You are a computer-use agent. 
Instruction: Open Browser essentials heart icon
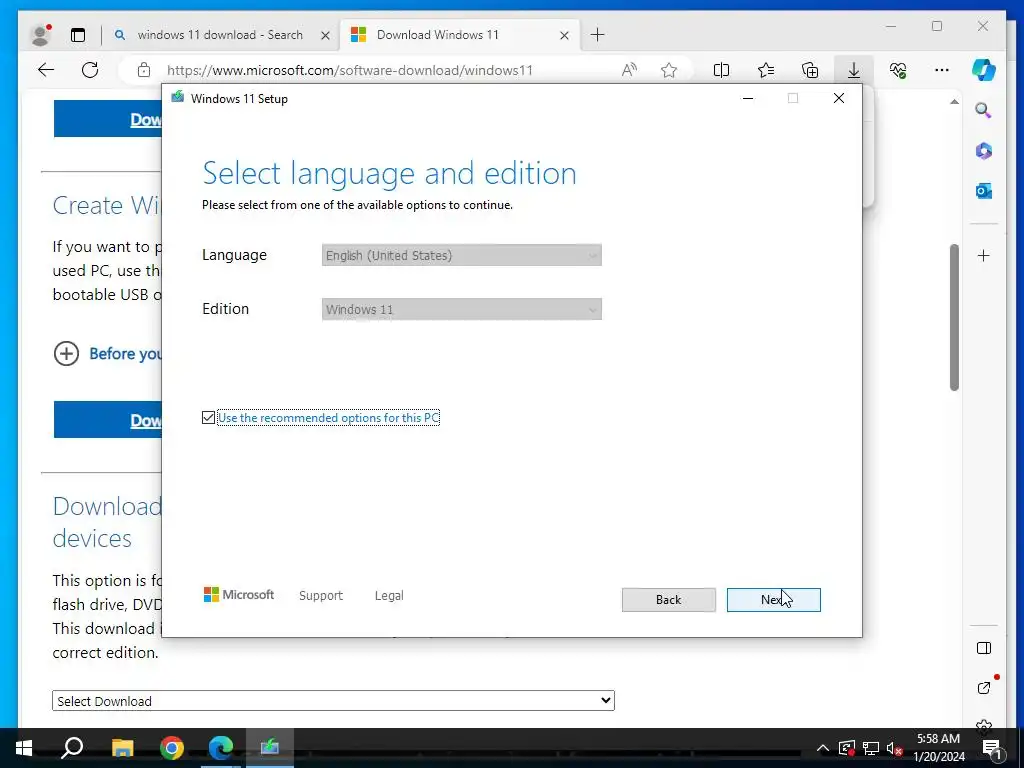[x=898, y=70]
